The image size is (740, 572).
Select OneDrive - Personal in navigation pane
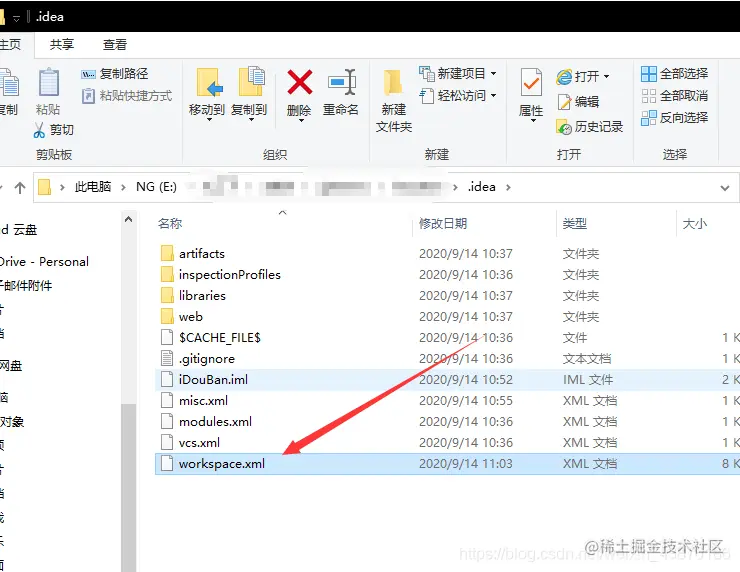44,261
